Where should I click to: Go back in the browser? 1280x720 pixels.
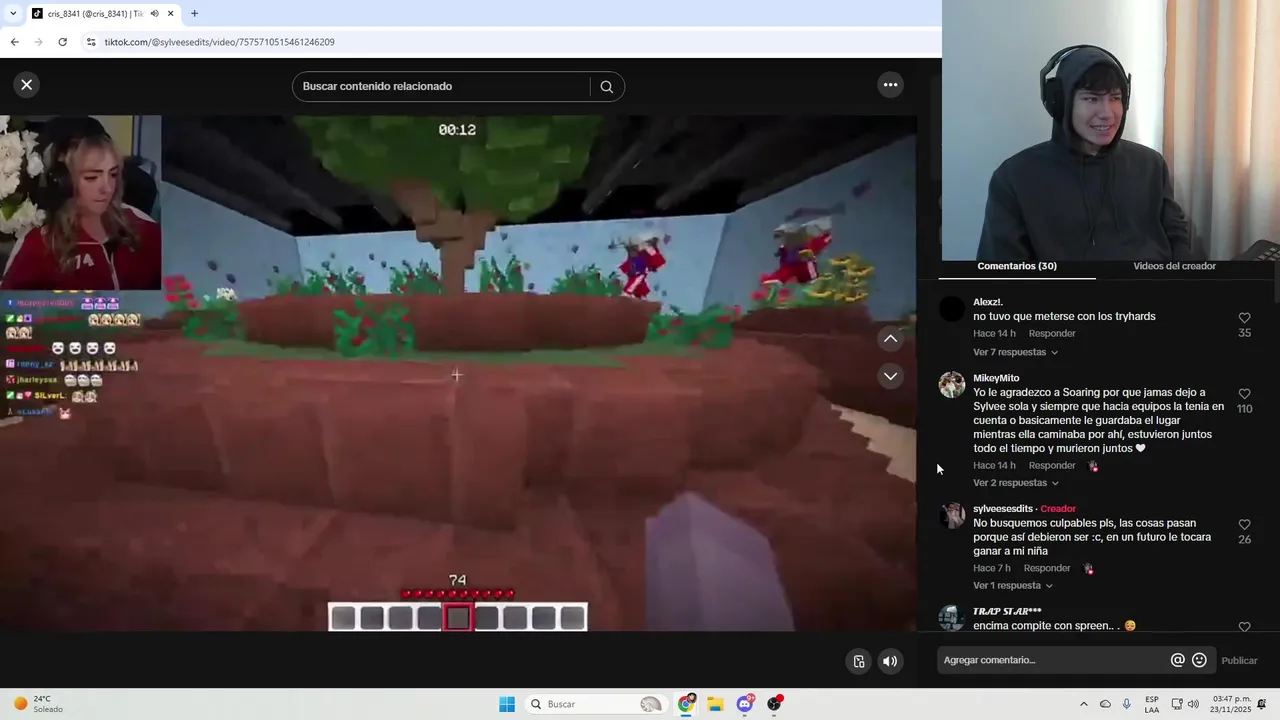(x=14, y=42)
